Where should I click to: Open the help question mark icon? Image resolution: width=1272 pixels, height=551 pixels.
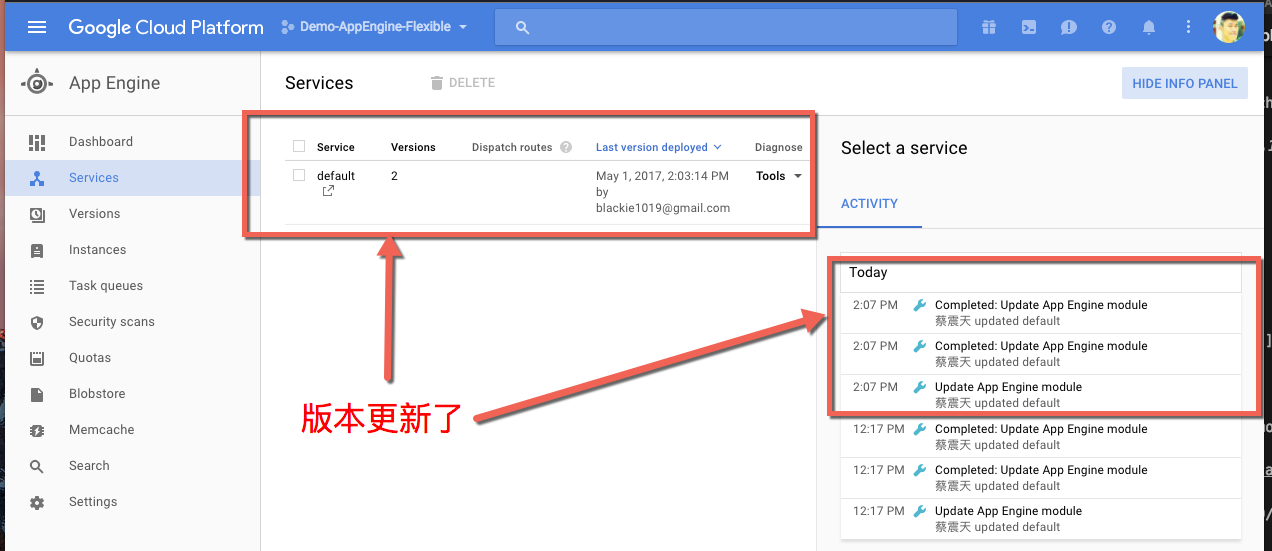[1109, 27]
